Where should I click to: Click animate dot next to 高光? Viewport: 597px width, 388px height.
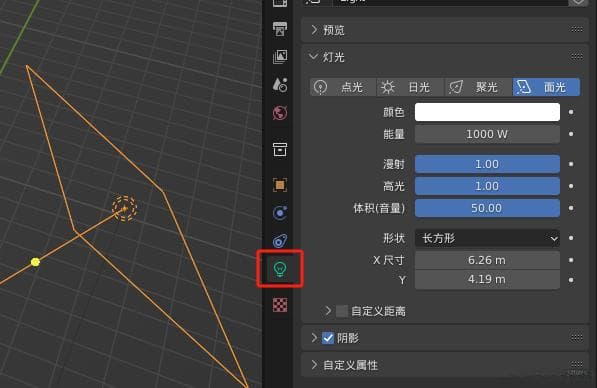[x=571, y=186]
